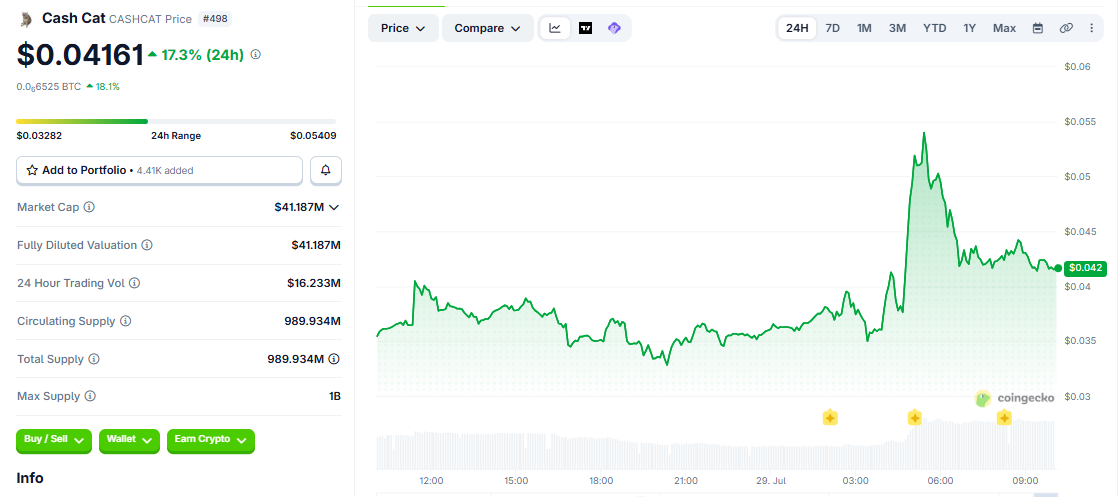This screenshot has width=1120, height=497.
Task: Show info for Market Cap
Action: coord(89,207)
